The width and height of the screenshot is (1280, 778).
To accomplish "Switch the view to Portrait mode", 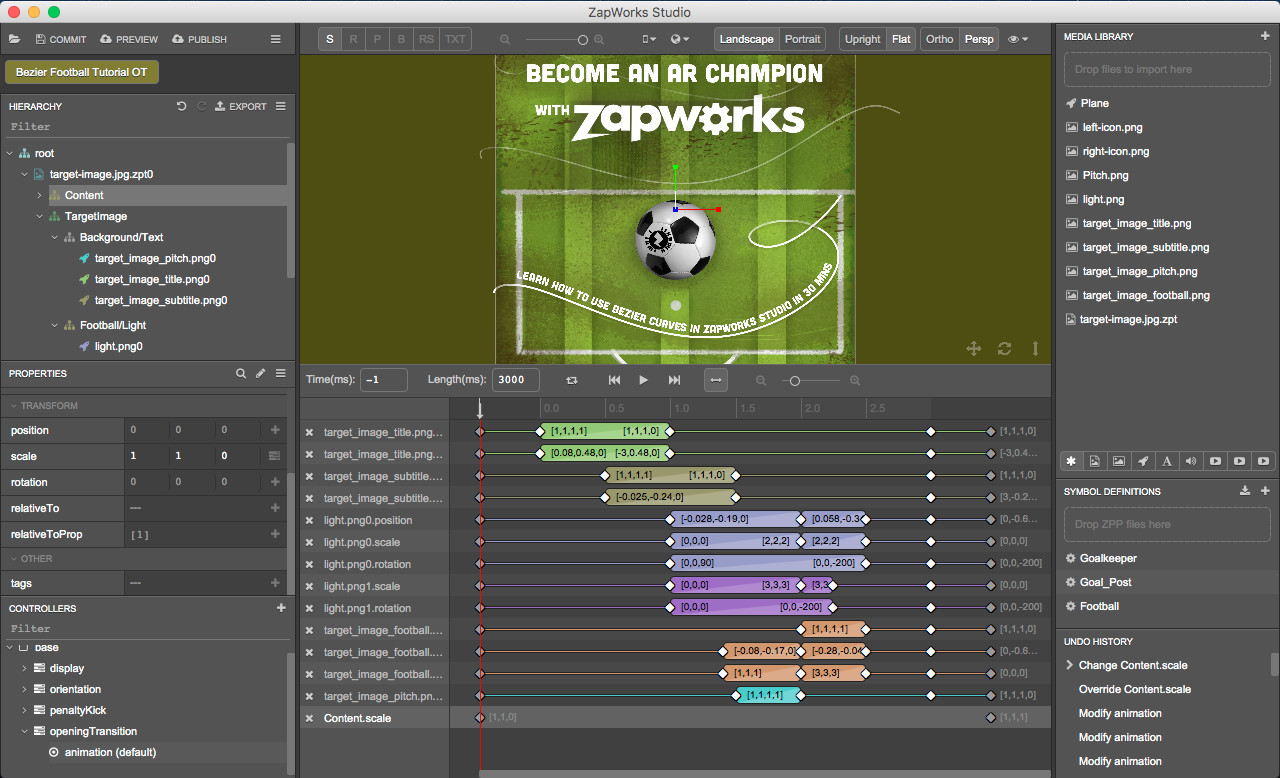I will pos(802,38).
